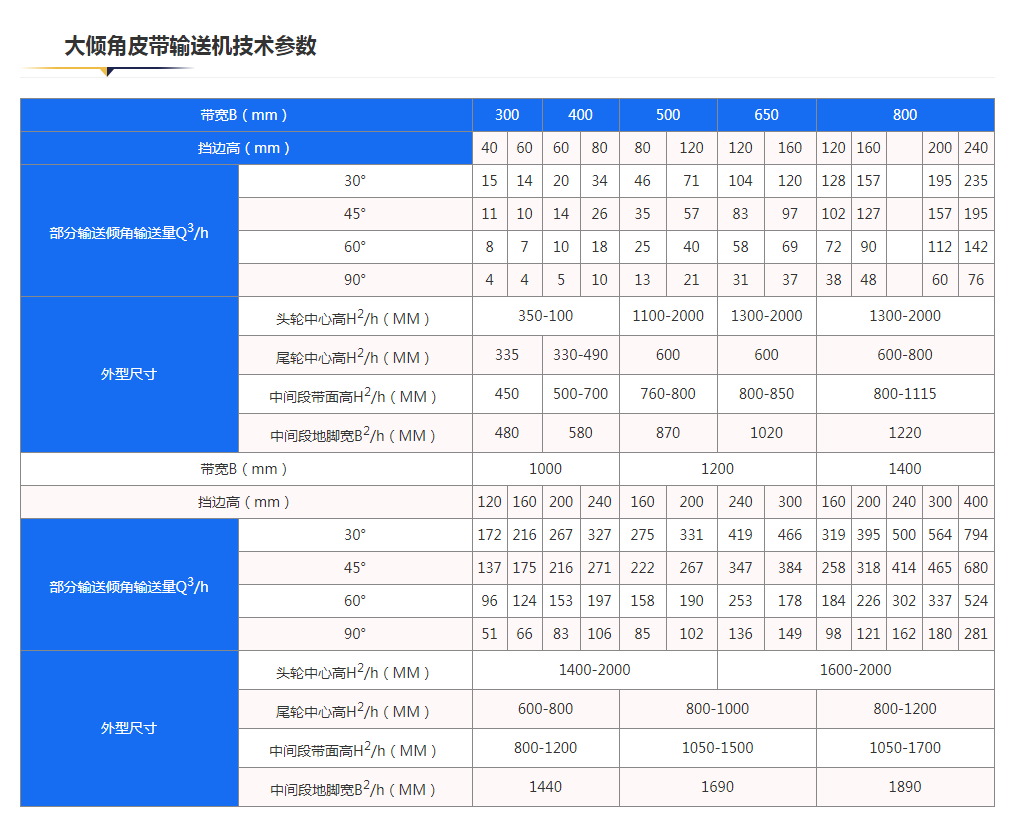Click band width header cell 800

pos(905,115)
